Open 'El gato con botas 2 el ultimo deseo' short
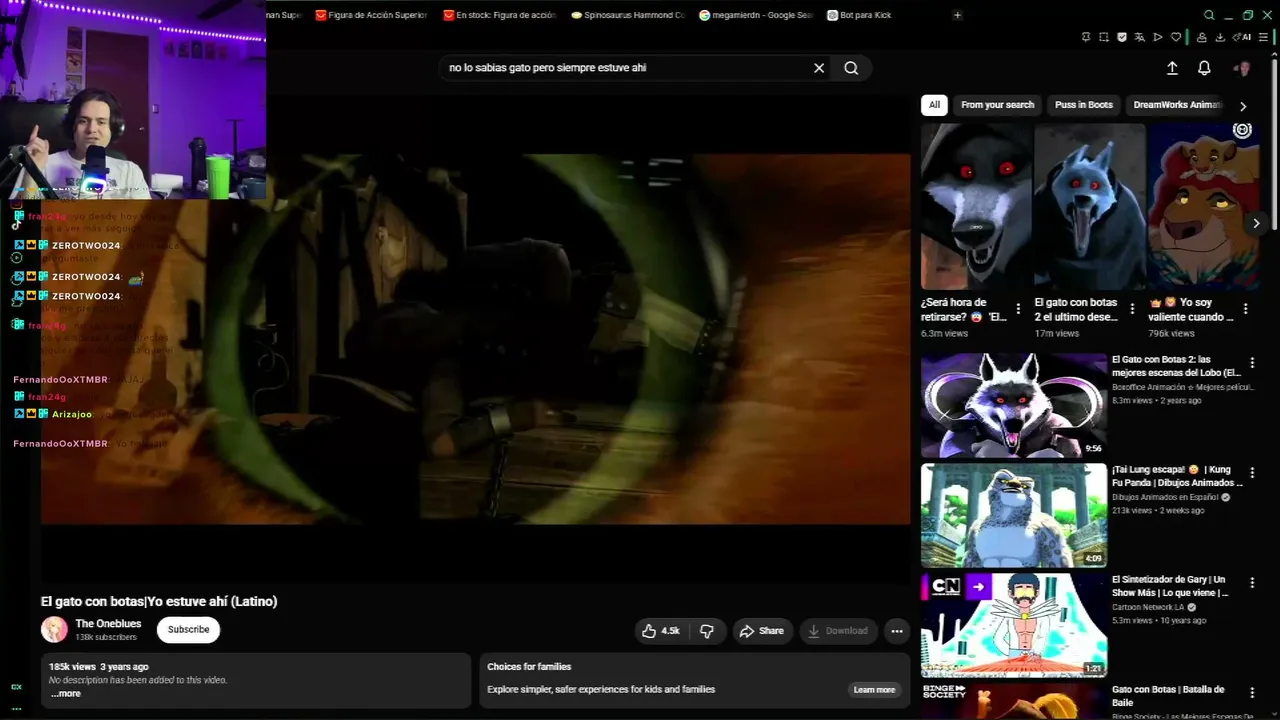The width and height of the screenshot is (1280, 720). pos(1090,206)
